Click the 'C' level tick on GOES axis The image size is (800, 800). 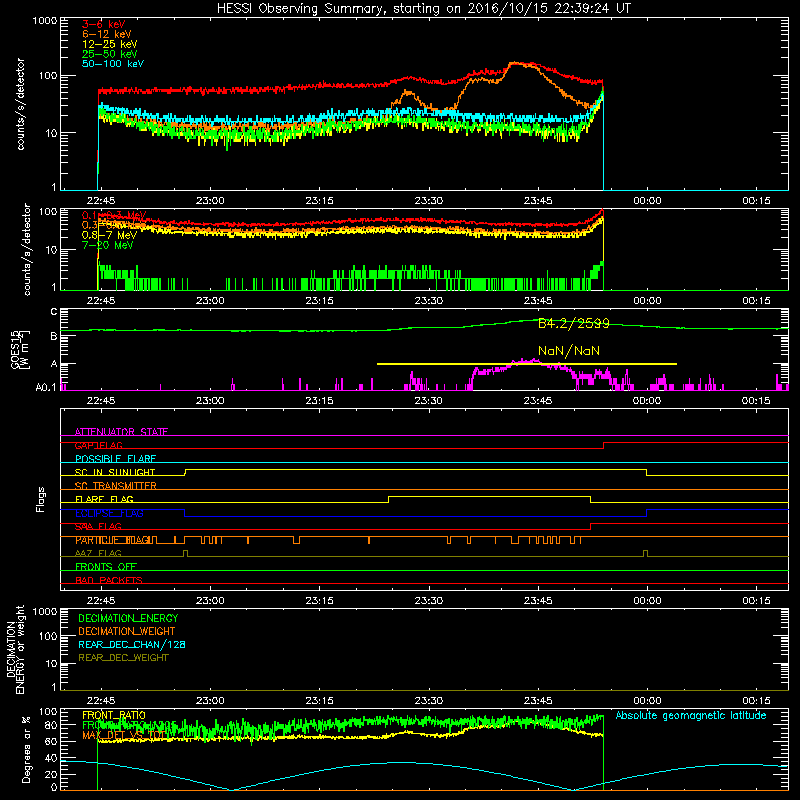(54, 312)
